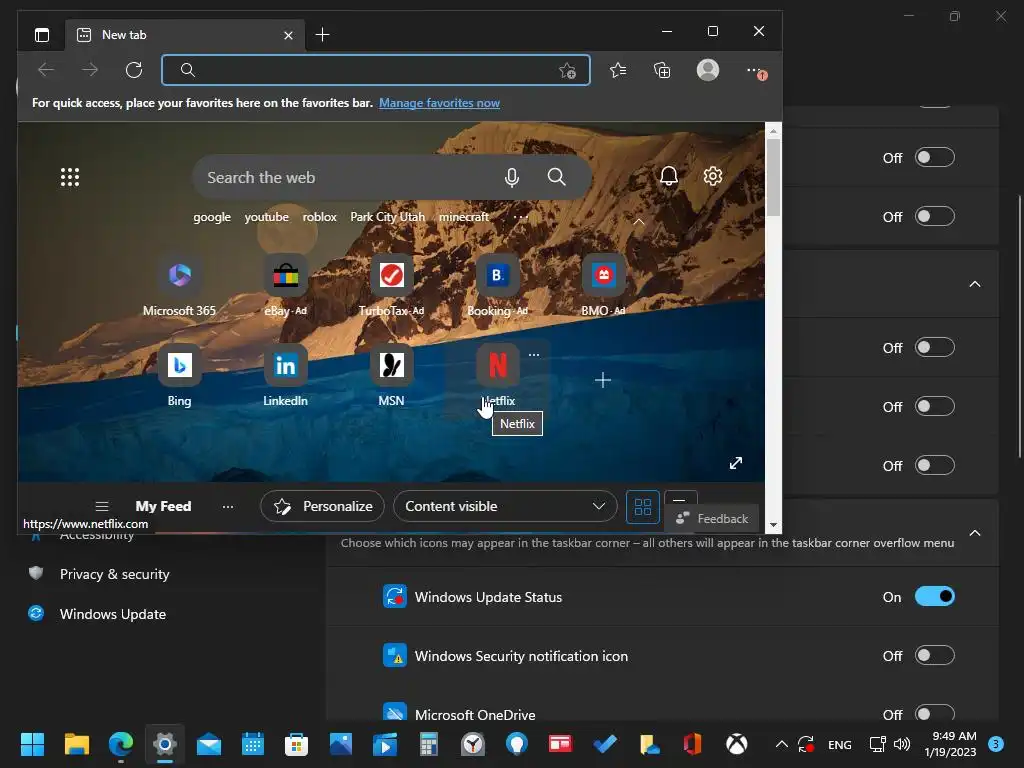
Task: Open the app launcher grid icon
Action: tap(70, 177)
